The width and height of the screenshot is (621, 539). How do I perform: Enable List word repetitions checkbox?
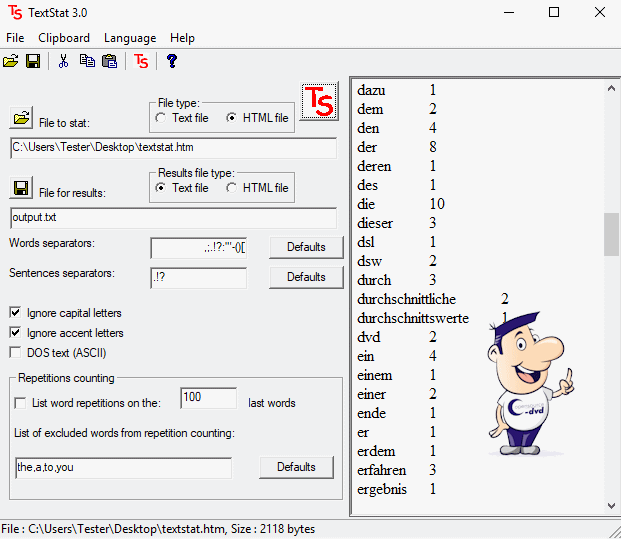[22, 403]
